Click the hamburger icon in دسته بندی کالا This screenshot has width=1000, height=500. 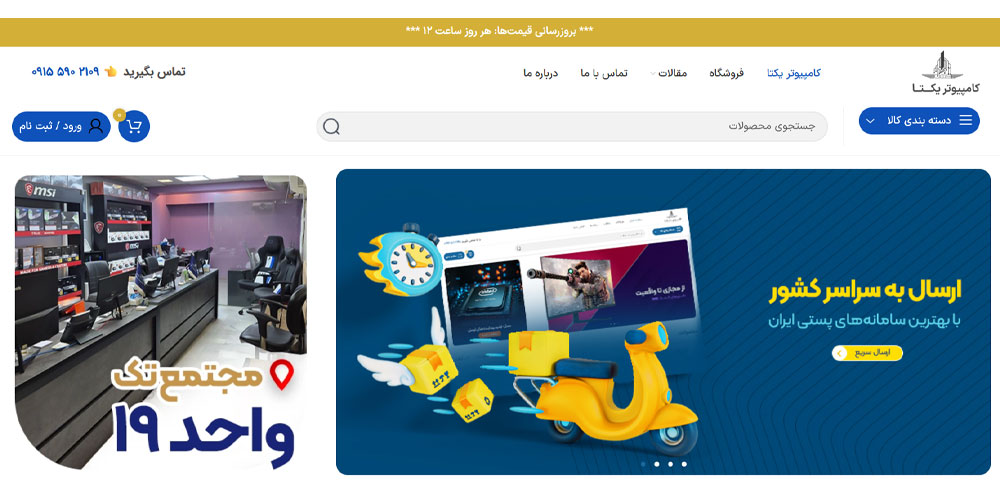[966, 121]
